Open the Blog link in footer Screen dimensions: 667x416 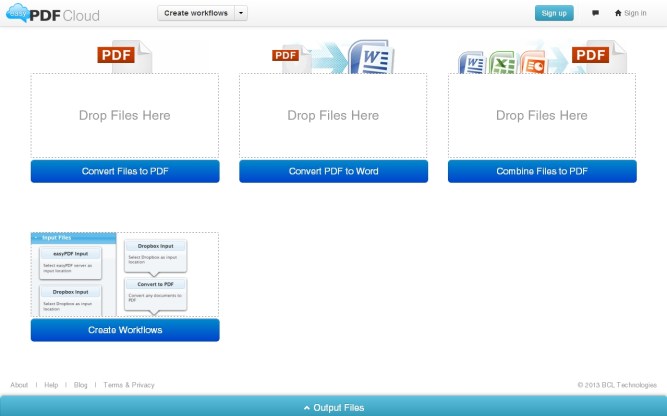coord(80,385)
